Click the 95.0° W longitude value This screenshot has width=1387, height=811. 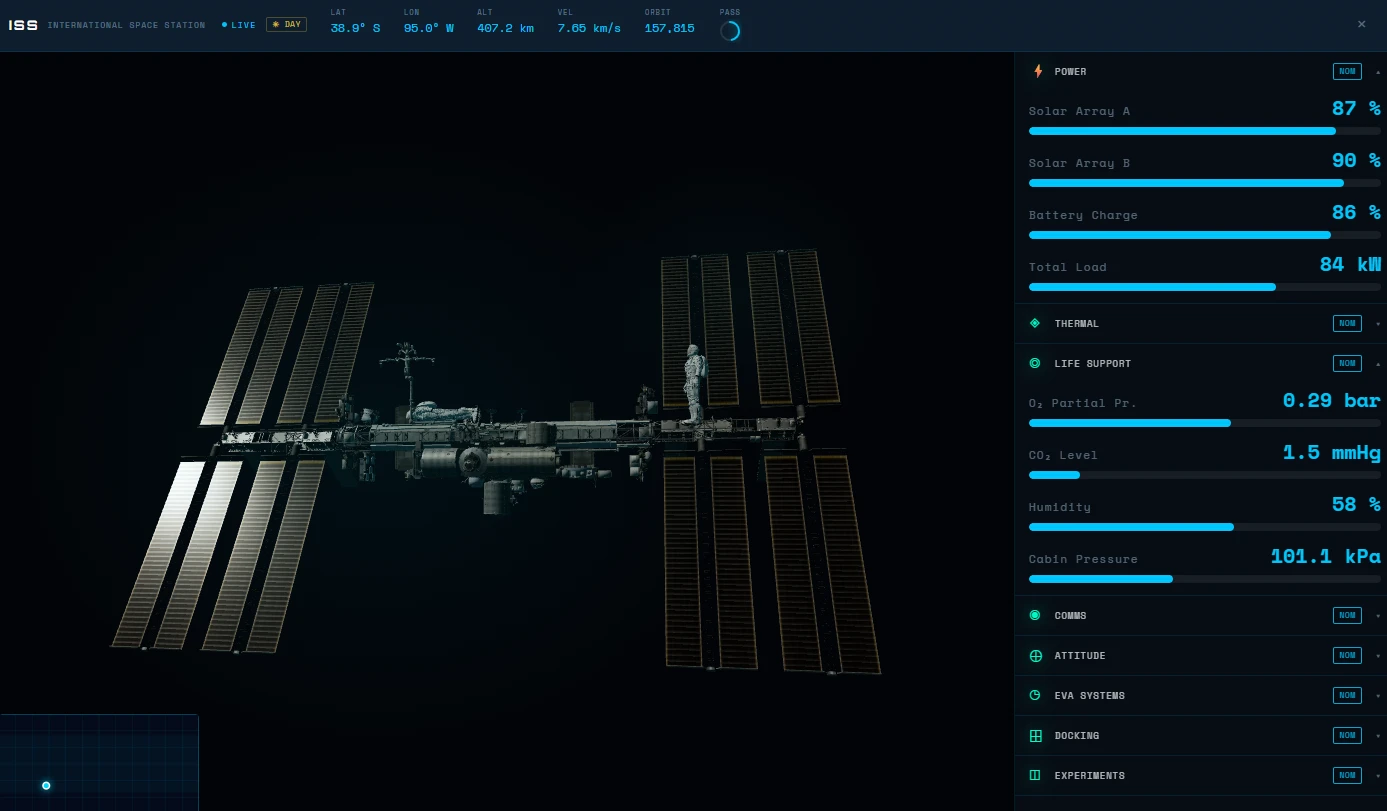pyautogui.click(x=429, y=28)
